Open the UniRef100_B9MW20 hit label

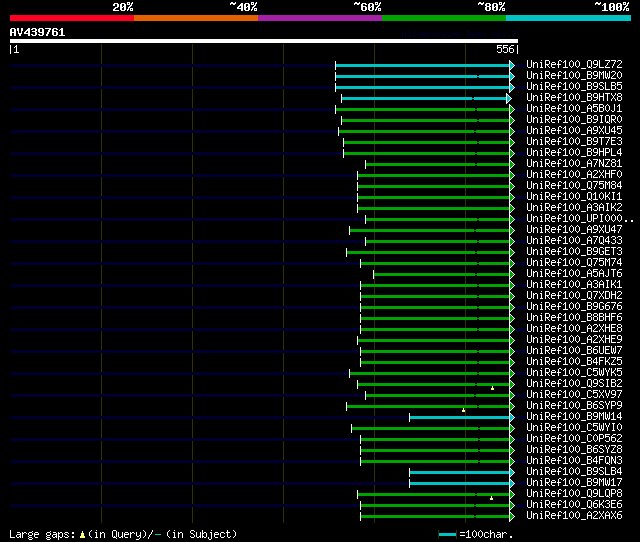[574, 76]
